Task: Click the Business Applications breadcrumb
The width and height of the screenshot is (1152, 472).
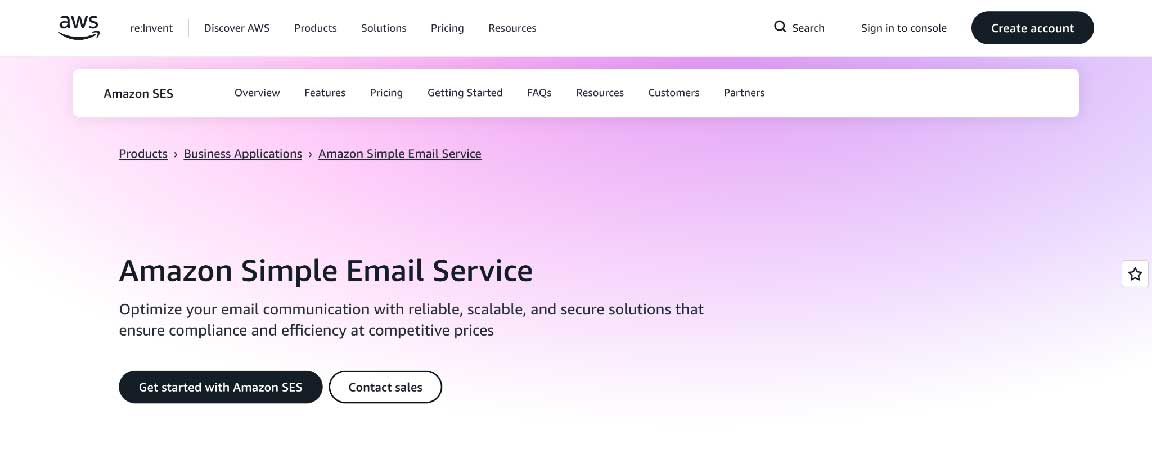Action: point(243,154)
